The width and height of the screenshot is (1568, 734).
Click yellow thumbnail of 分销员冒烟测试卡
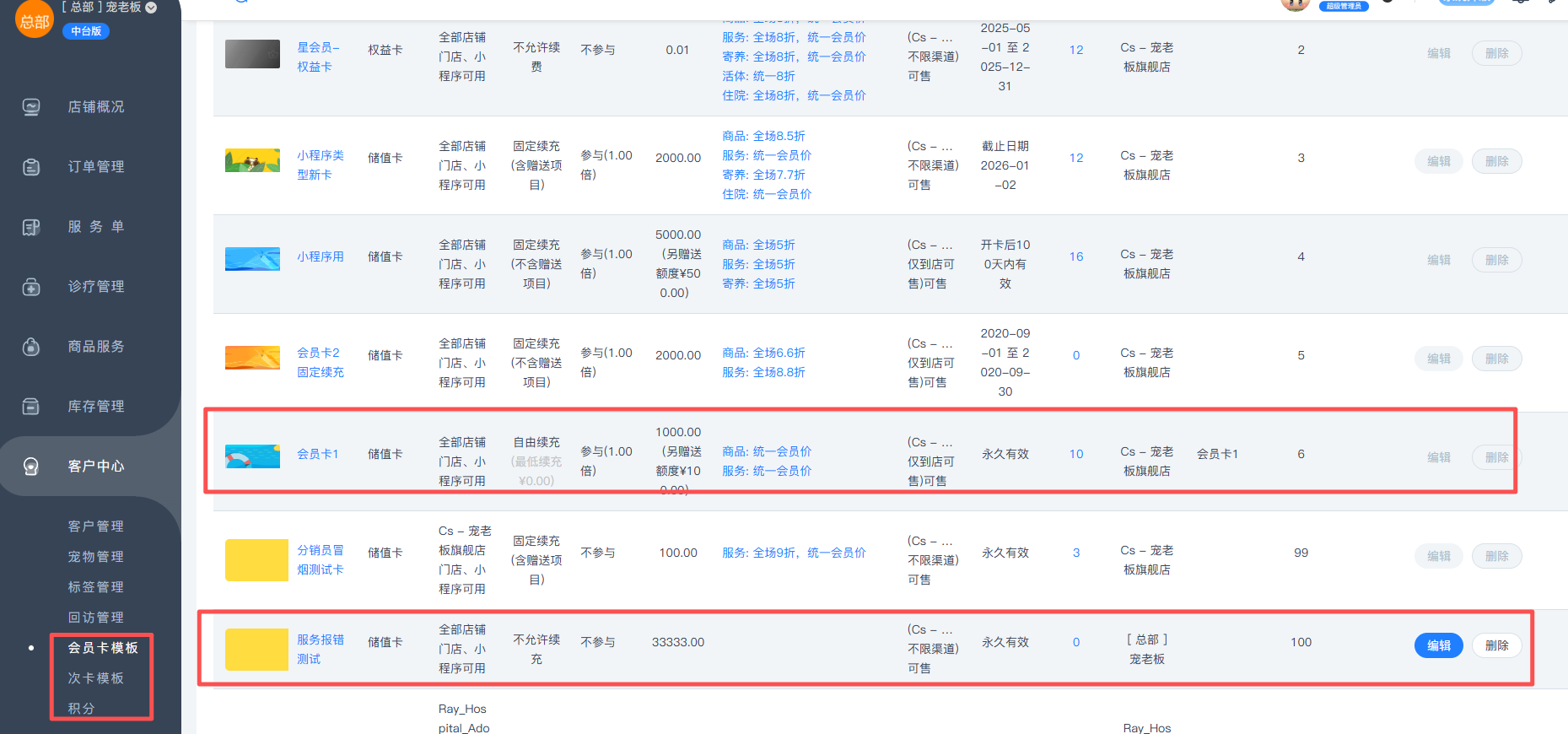(256, 560)
